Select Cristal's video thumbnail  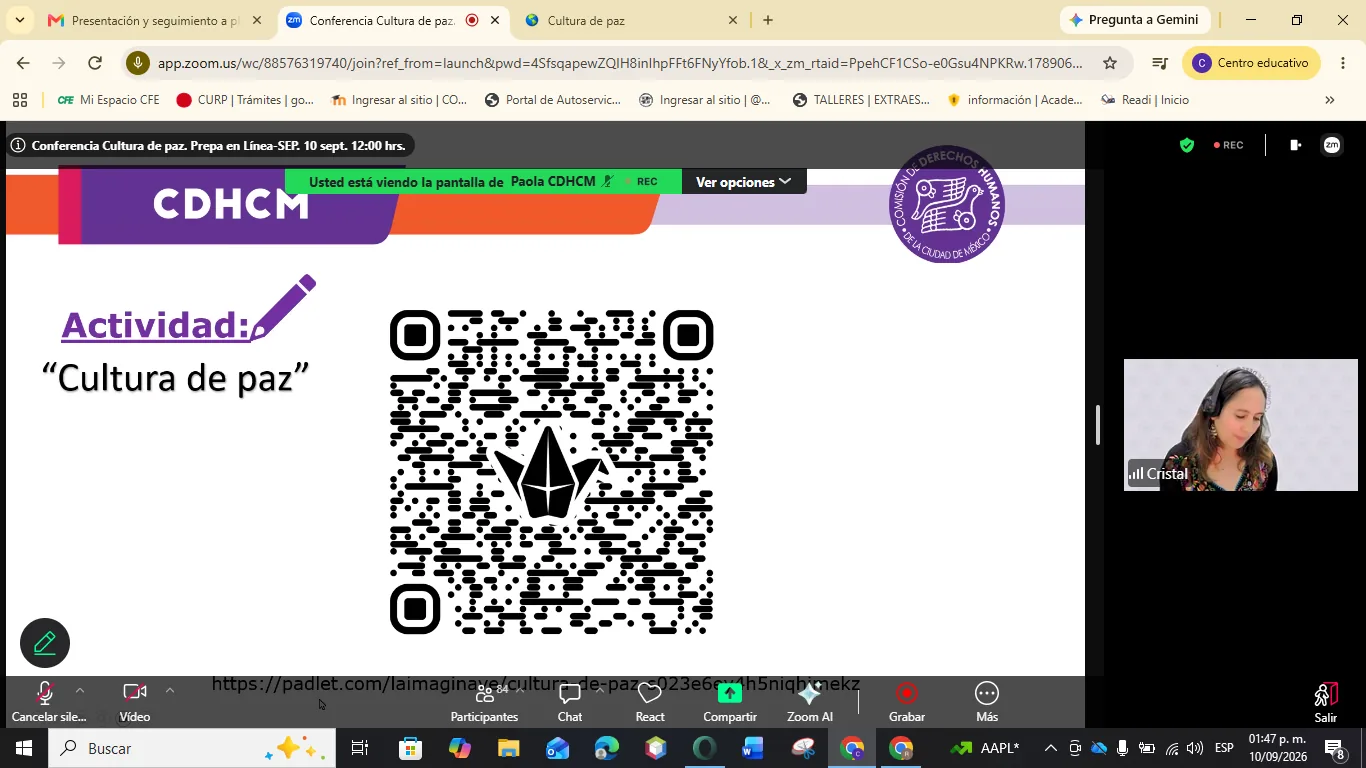[x=1241, y=425]
